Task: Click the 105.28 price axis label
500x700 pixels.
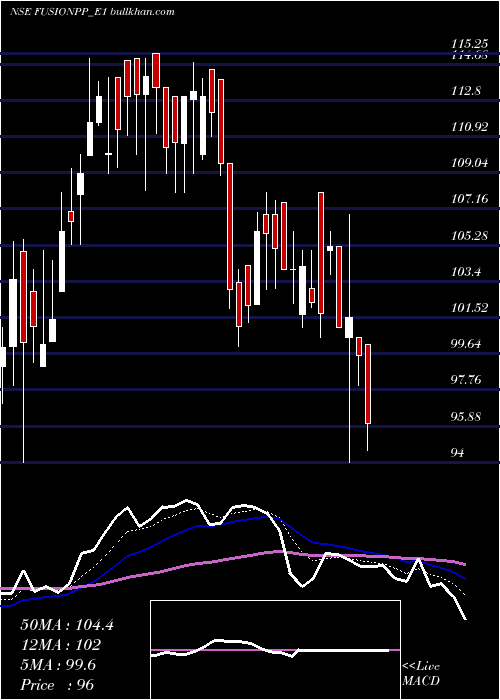Action: pos(469,236)
